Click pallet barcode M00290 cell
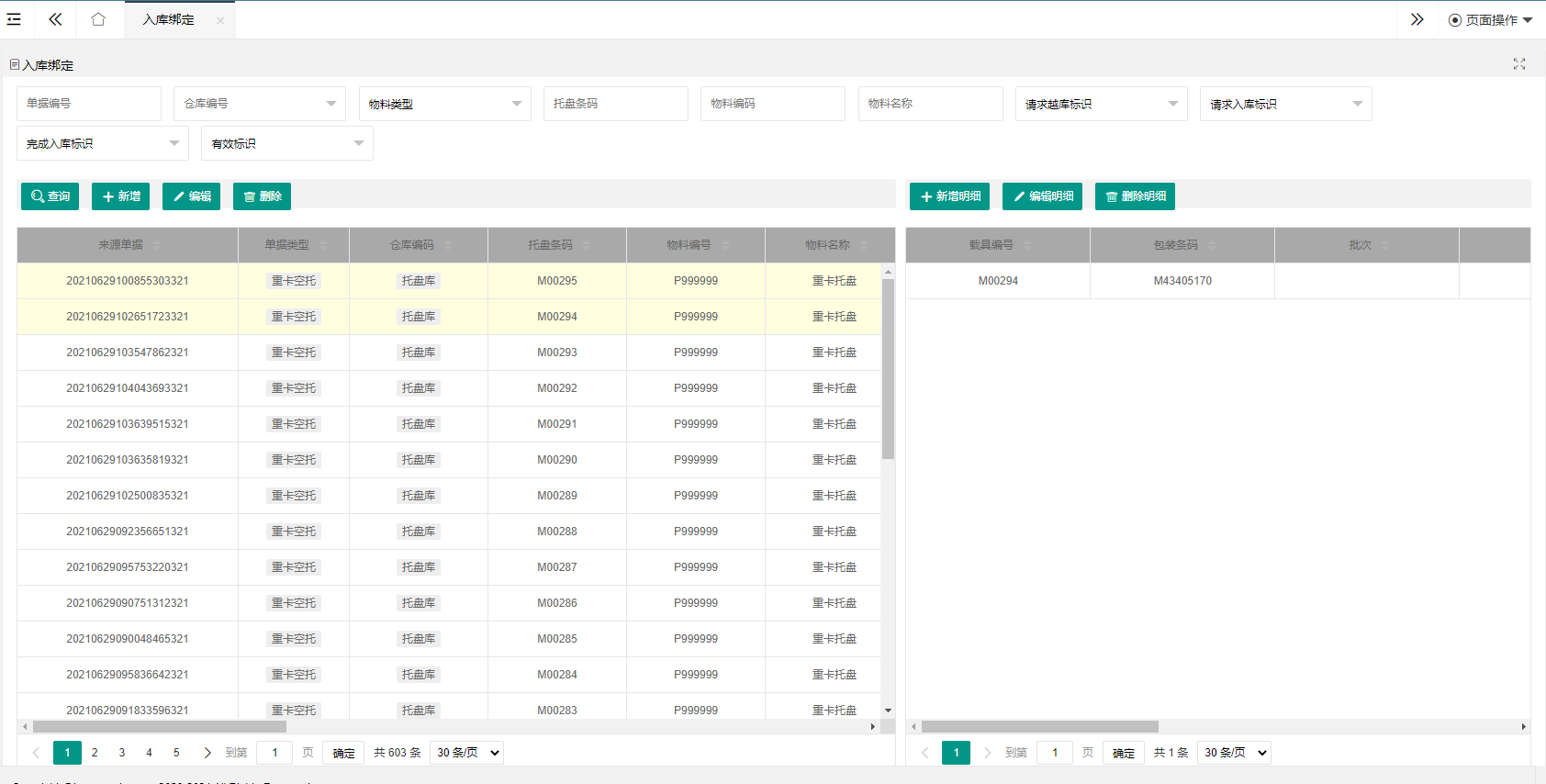The width and height of the screenshot is (1546, 784). coord(557,460)
